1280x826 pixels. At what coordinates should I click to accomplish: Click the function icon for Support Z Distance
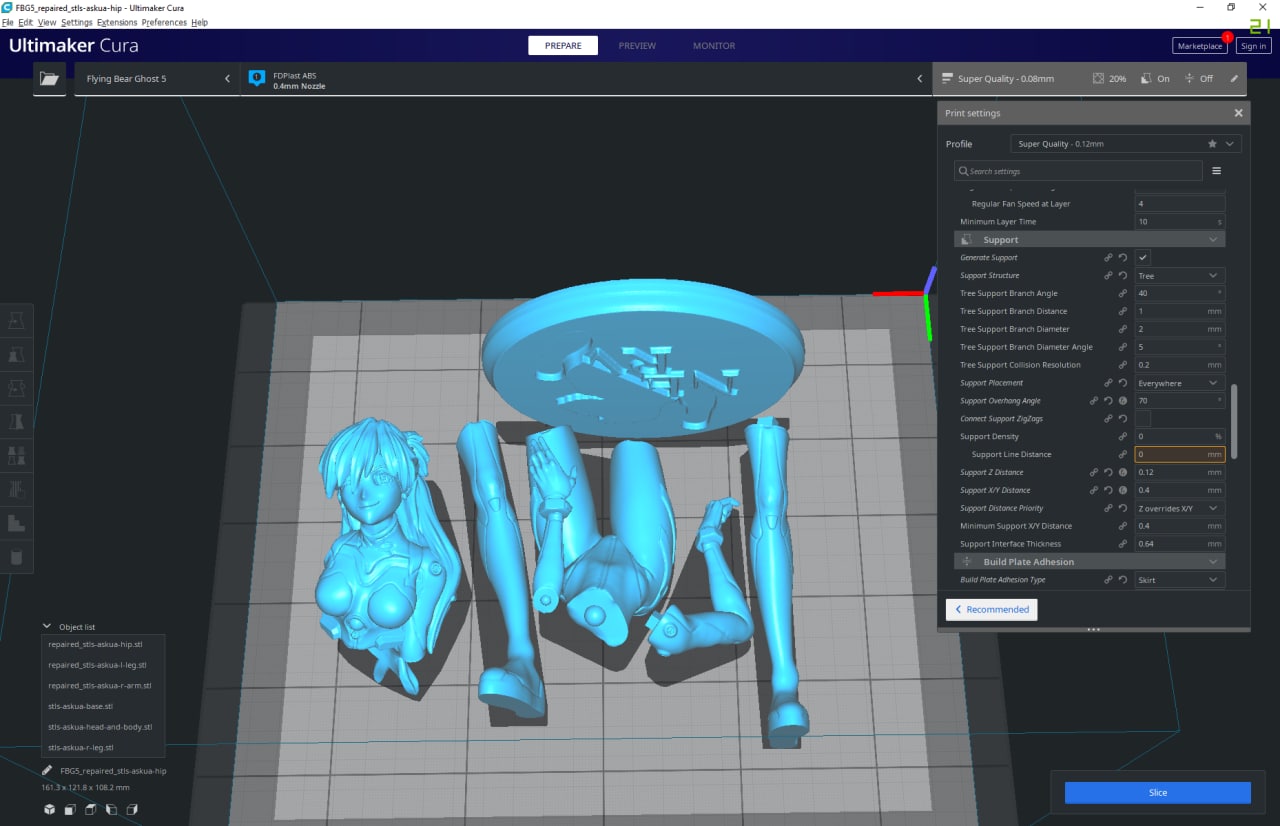(1123, 472)
